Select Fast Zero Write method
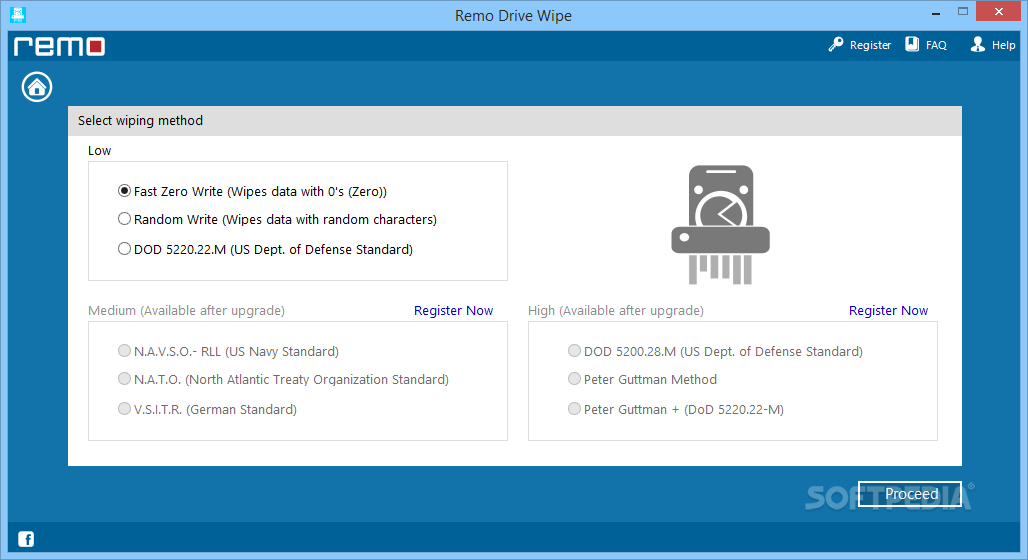 252,191
